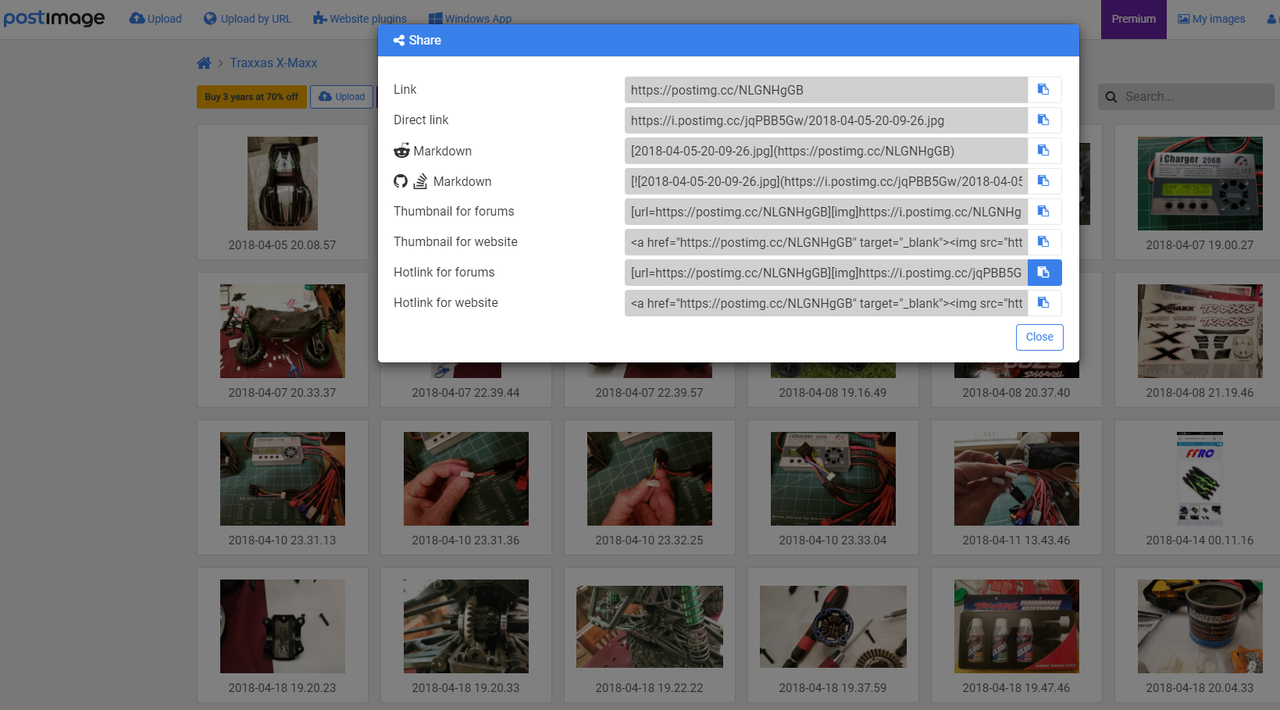Select the Hotlink for website field
This screenshot has height=710, width=1280.
pyautogui.click(x=826, y=303)
